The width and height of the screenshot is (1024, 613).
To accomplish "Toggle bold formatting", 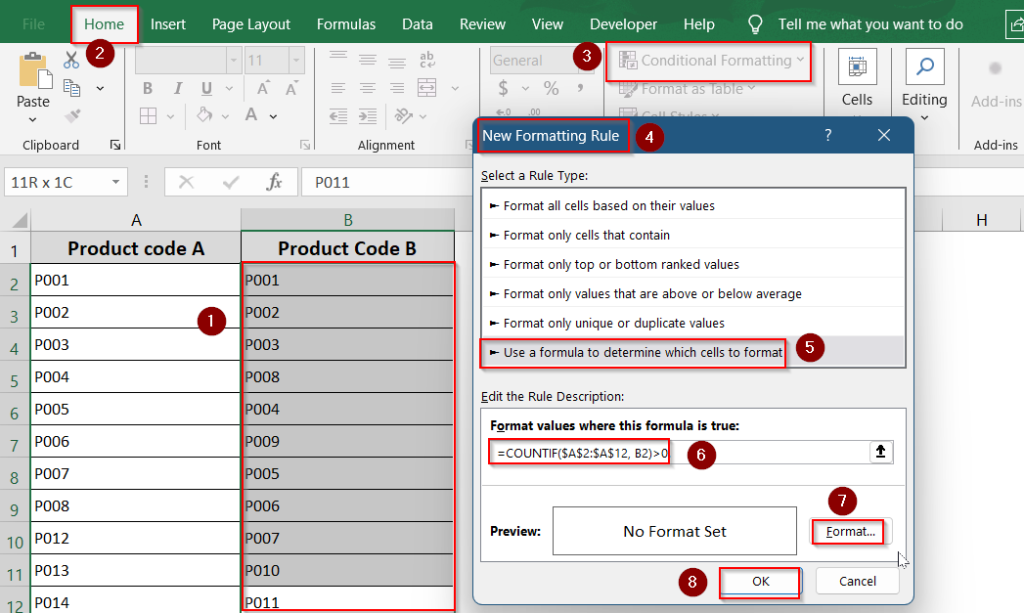I will click(x=148, y=89).
